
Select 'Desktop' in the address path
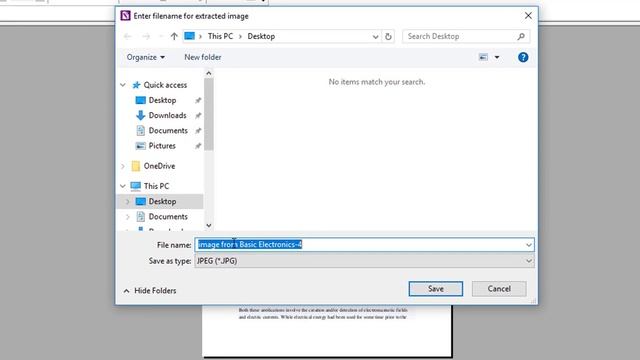coord(261,36)
